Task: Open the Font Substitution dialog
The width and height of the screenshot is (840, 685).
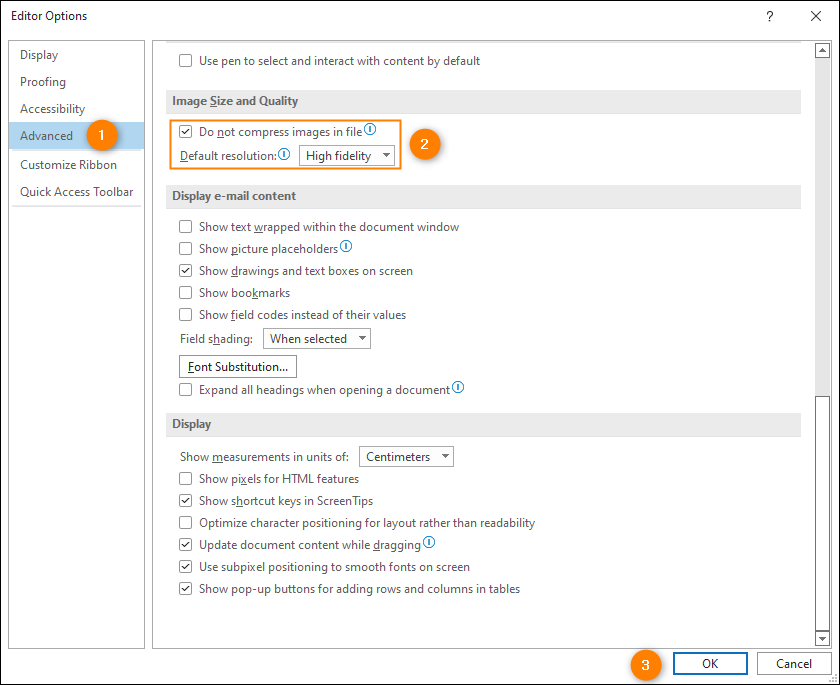Action: (237, 366)
